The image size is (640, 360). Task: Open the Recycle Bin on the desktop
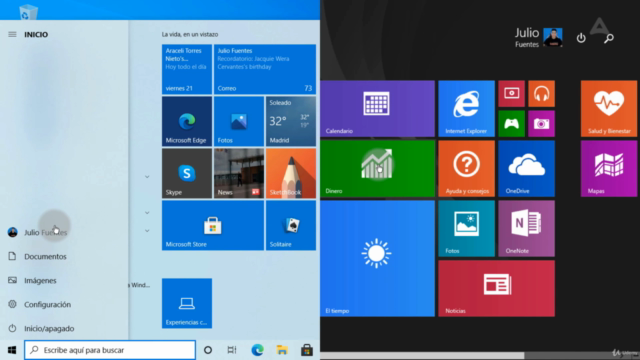28,12
